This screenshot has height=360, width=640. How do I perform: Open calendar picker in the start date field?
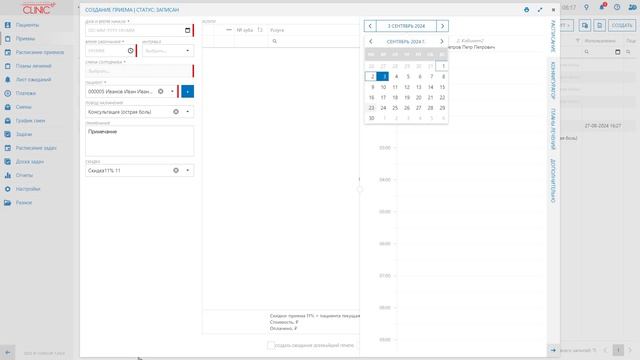click(187, 30)
